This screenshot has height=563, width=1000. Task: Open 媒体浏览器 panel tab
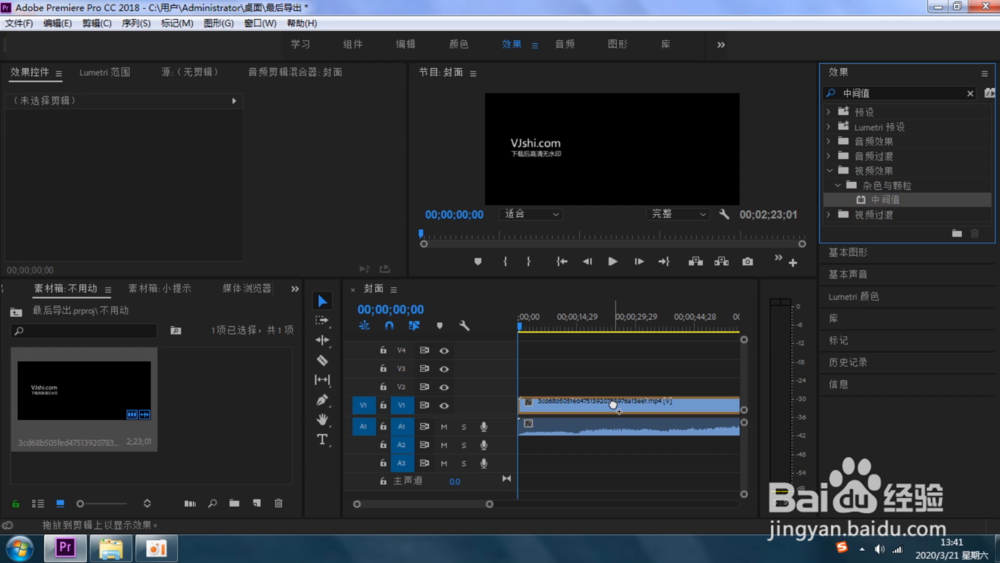(x=247, y=288)
